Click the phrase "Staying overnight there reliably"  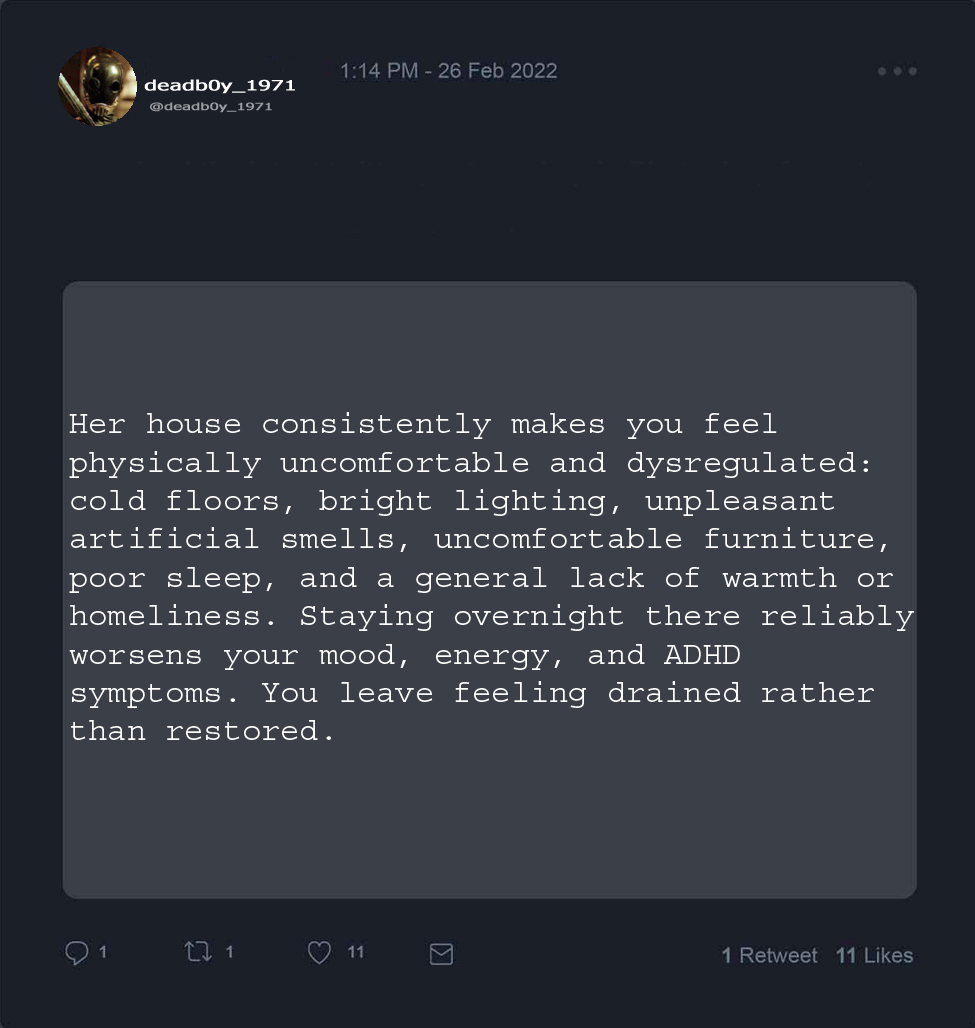click(606, 616)
